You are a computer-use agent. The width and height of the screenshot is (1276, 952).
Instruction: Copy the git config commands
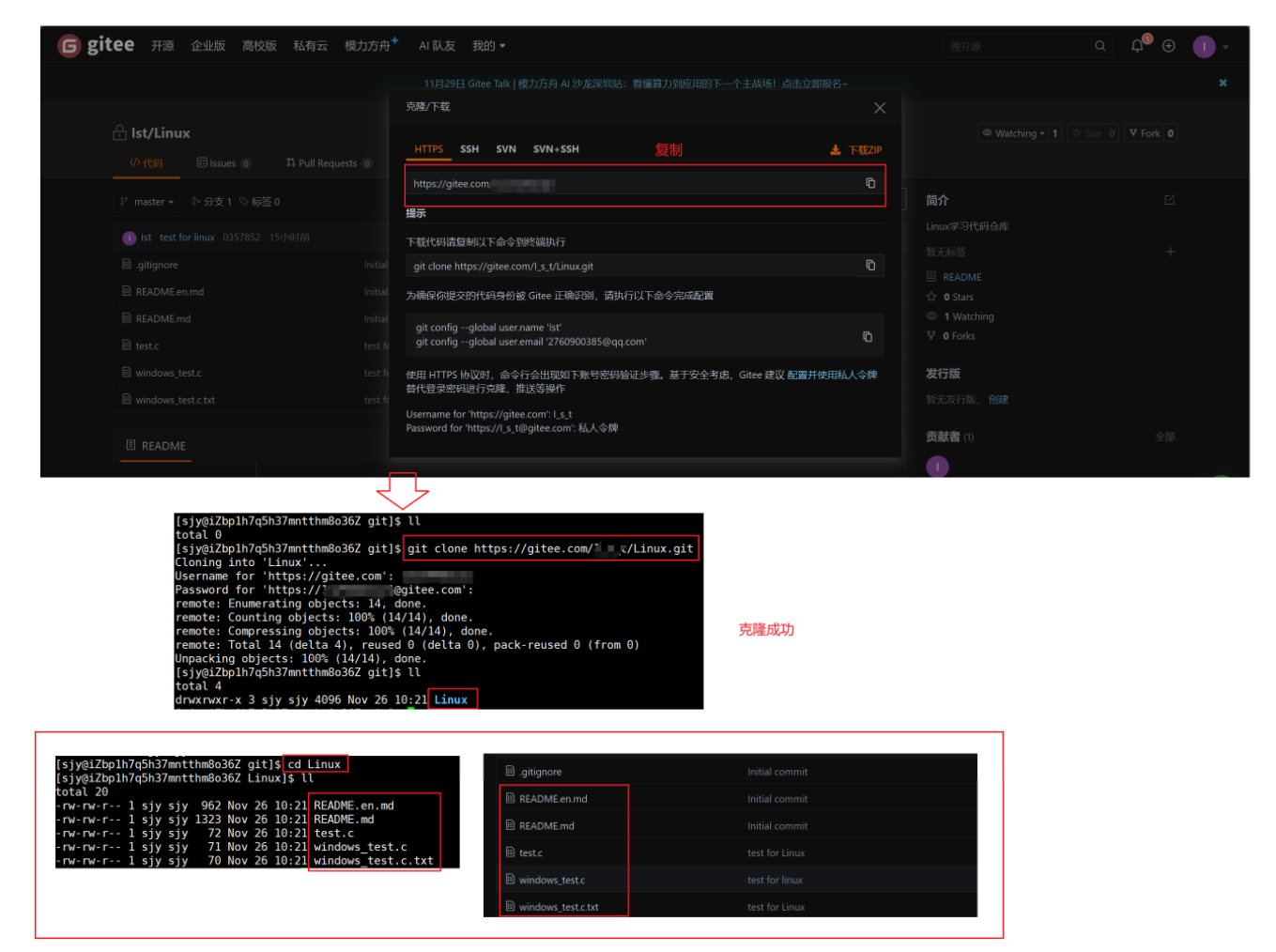(x=868, y=336)
